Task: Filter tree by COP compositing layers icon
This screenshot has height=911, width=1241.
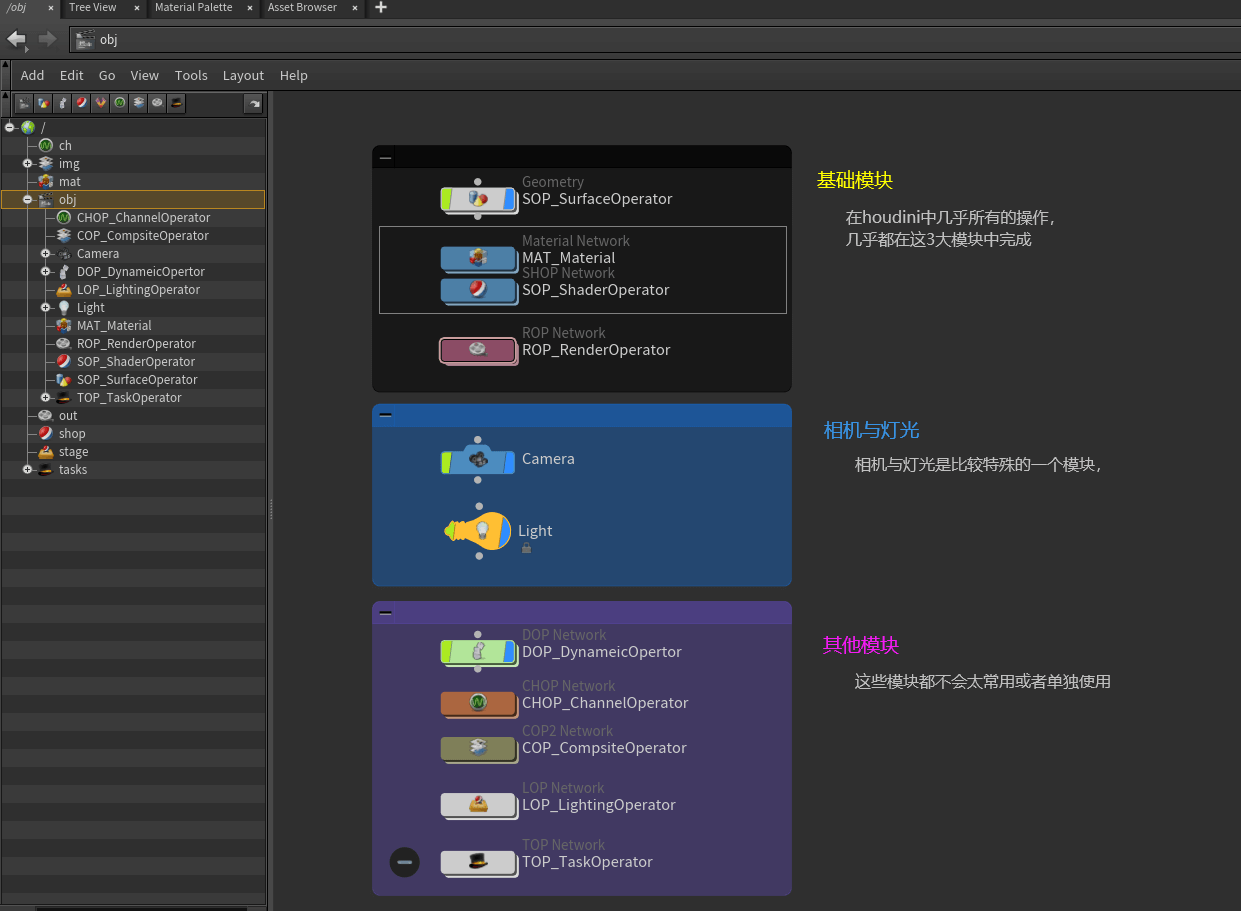Action: (x=138, y=103)
